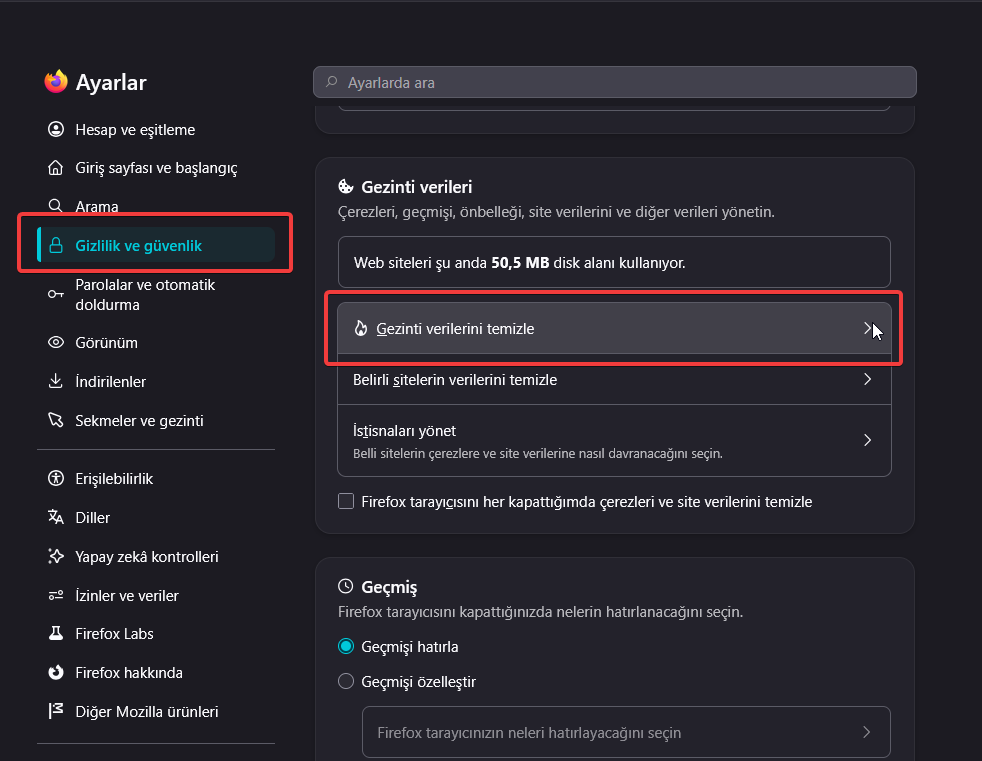Select the Geçmişi hatırla radio button
This screenshot has width=982, height=761.
click(346, 646)
